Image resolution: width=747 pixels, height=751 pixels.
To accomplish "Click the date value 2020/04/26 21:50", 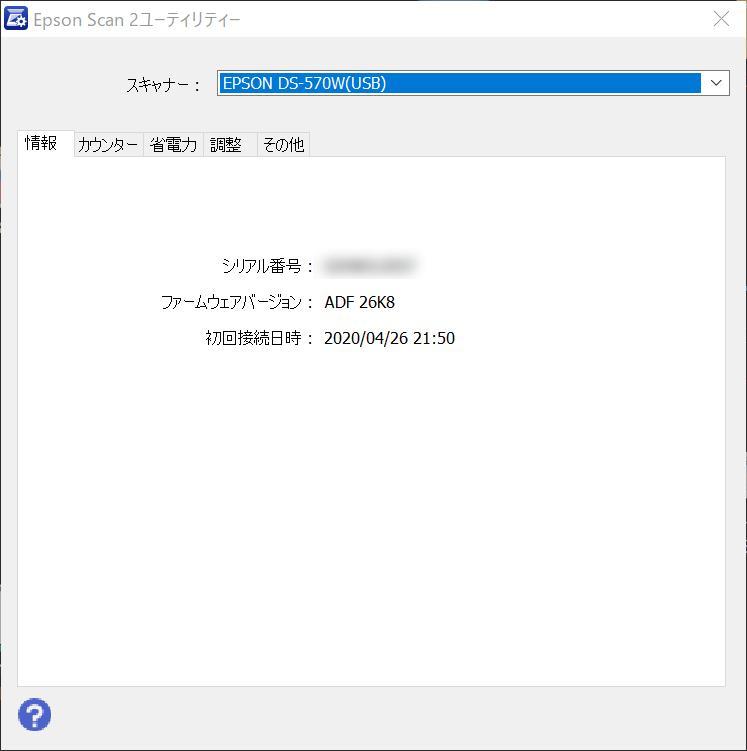I will [x=389, y=338].
